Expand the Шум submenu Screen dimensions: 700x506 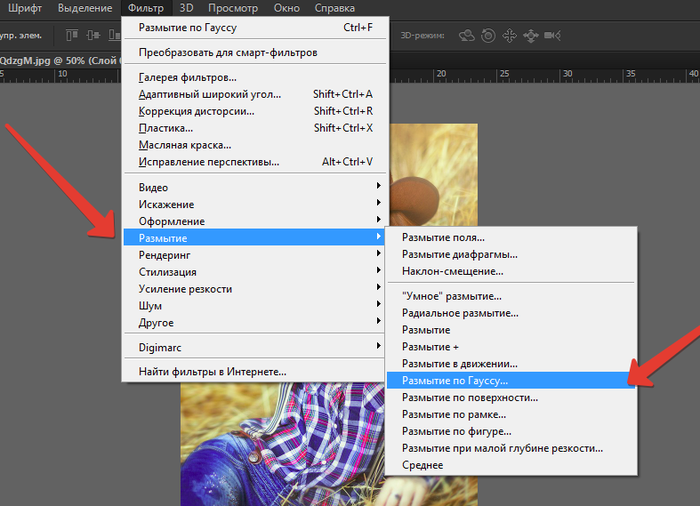coord(255,306)
